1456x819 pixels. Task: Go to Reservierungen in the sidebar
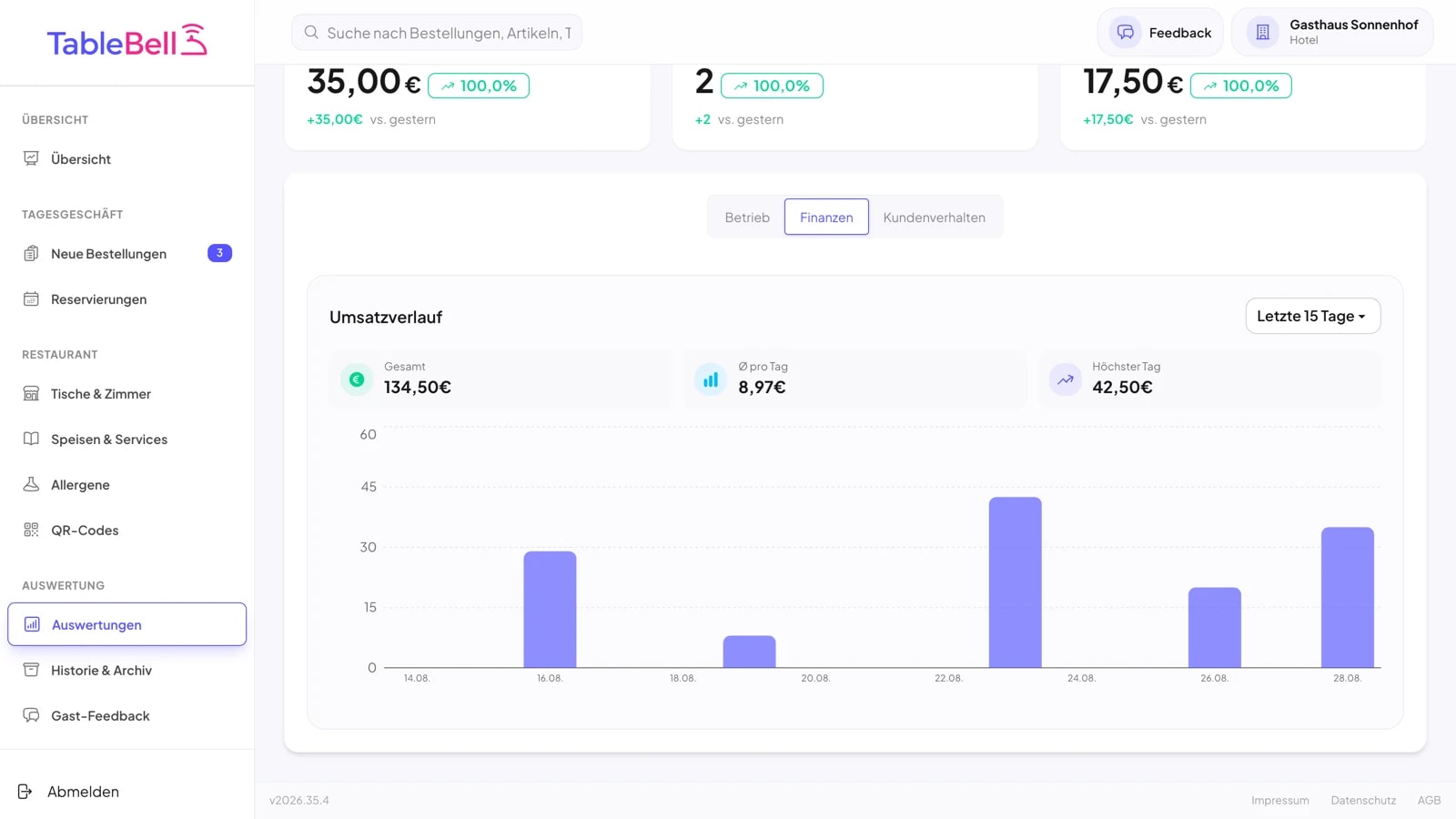point(127,298)
